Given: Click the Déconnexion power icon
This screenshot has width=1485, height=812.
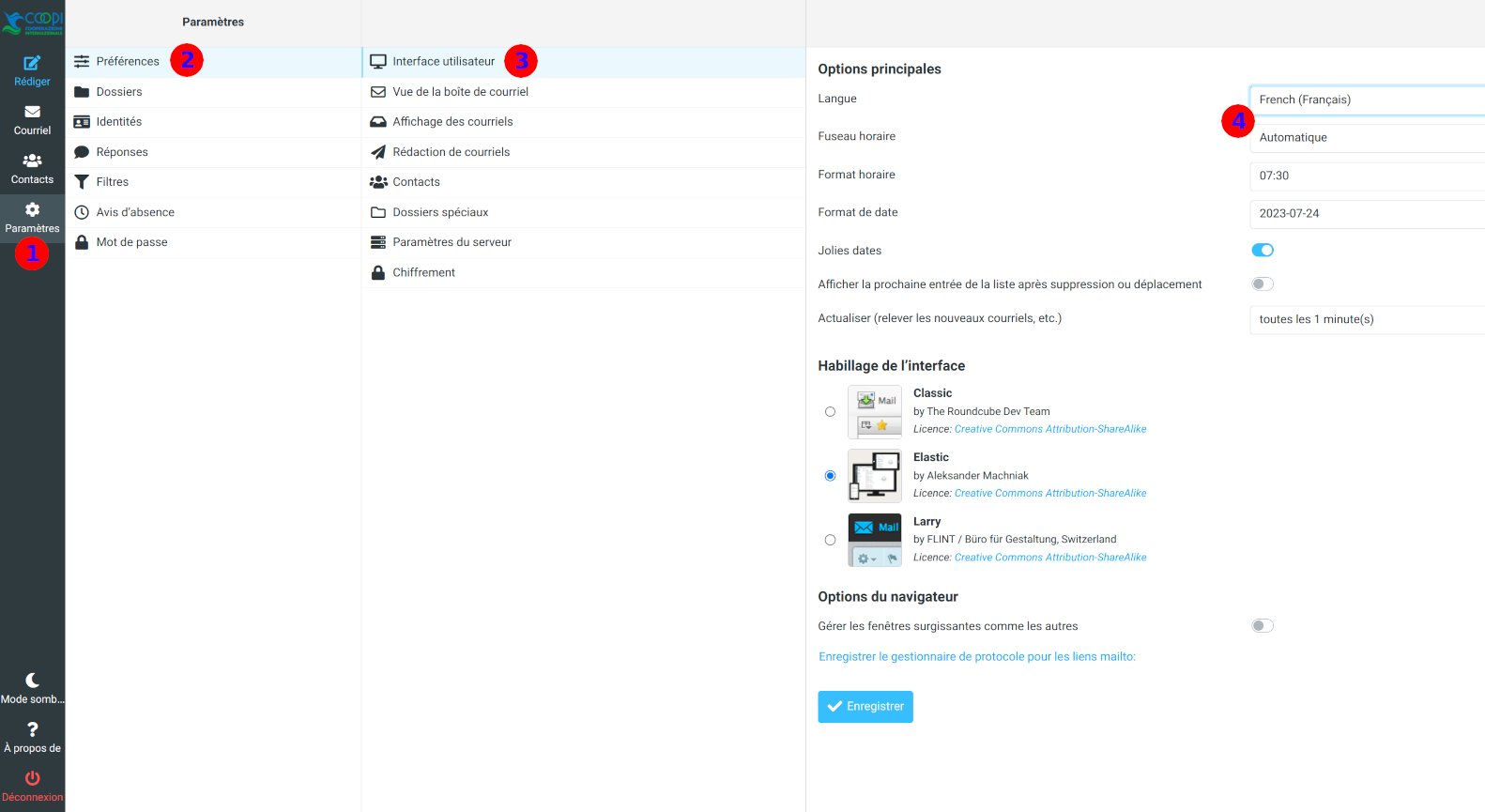Looking at the screenshot, I should (32, 778).
